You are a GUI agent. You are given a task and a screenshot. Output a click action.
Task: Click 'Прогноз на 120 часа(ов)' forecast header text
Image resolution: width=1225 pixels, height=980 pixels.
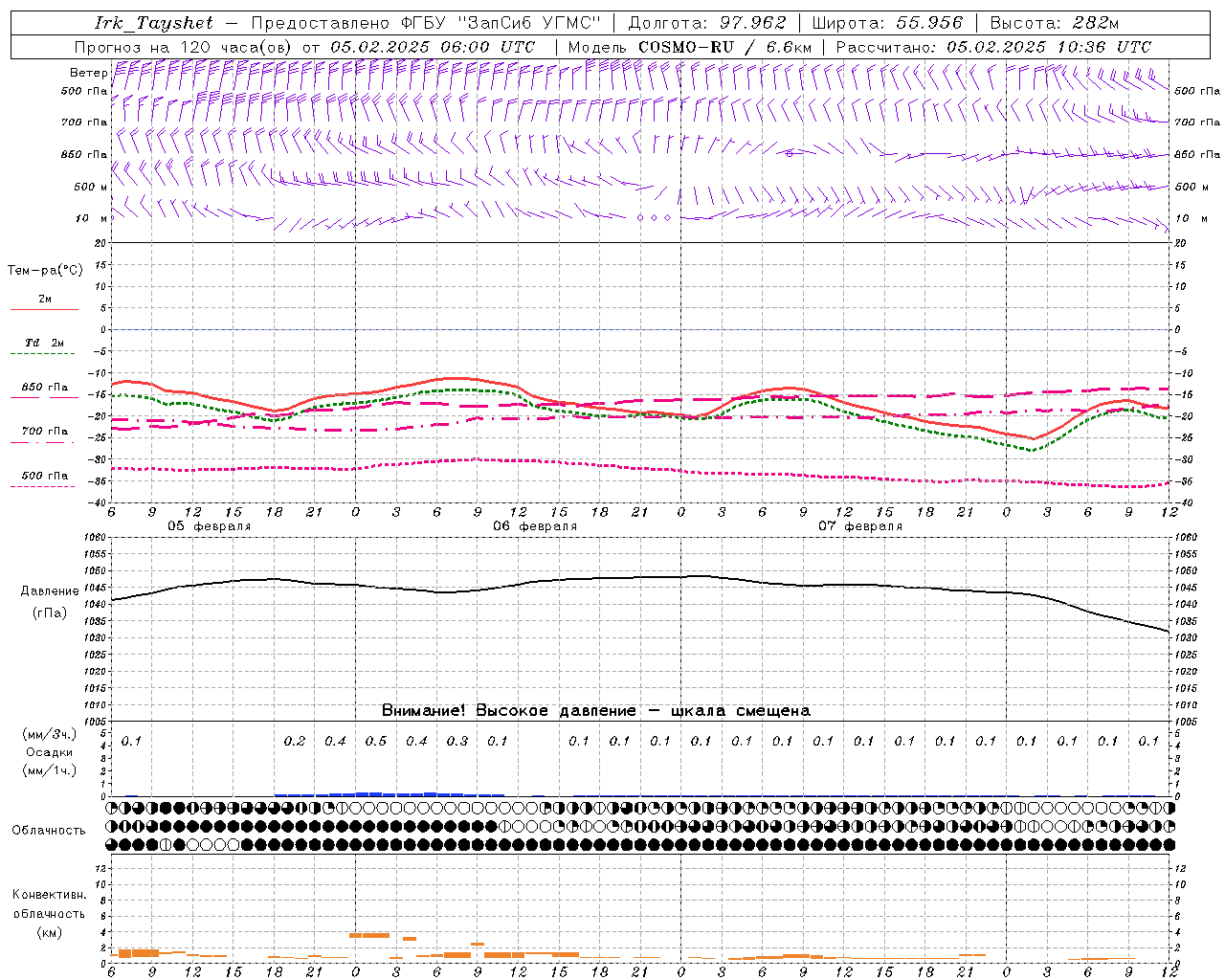click(184, 47)
